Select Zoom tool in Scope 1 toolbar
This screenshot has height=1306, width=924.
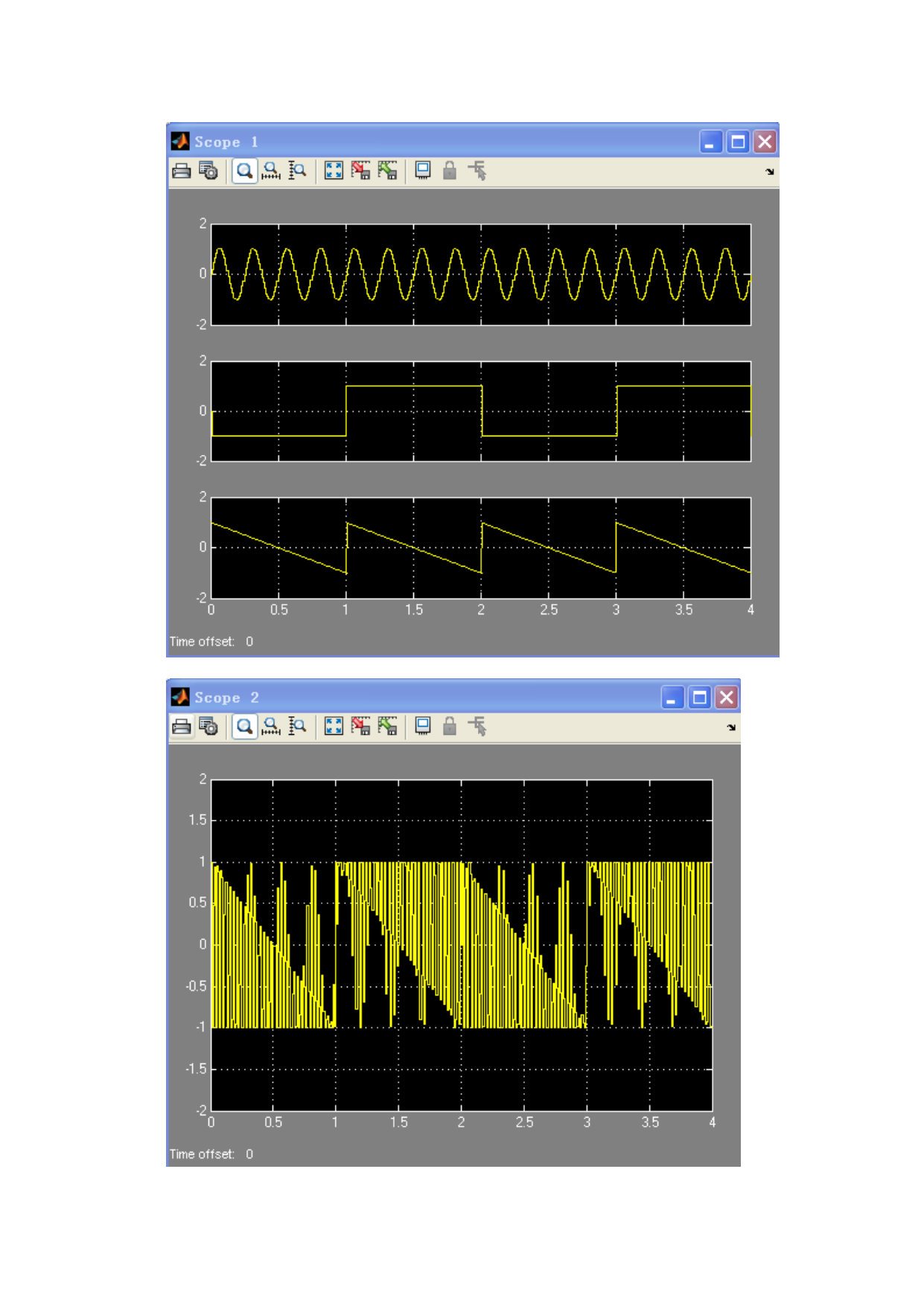tap(244, 171)
